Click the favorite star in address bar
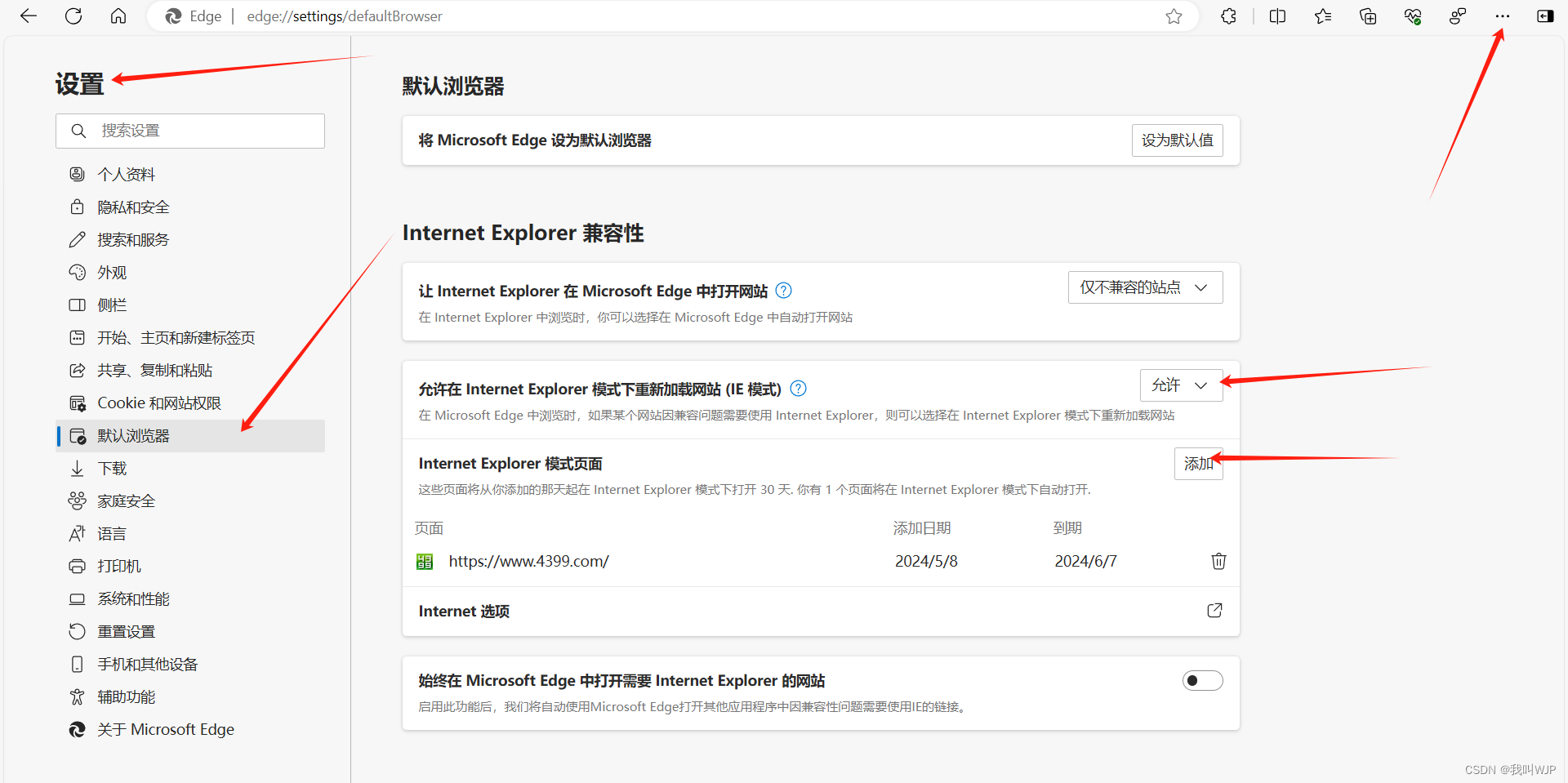This screenshot has height=783, width=1568. 1174,16
